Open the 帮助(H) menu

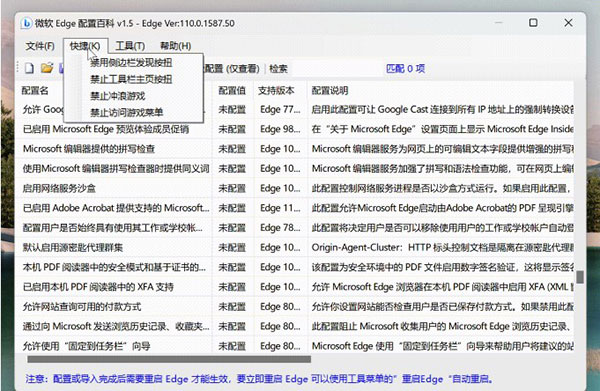176,46
